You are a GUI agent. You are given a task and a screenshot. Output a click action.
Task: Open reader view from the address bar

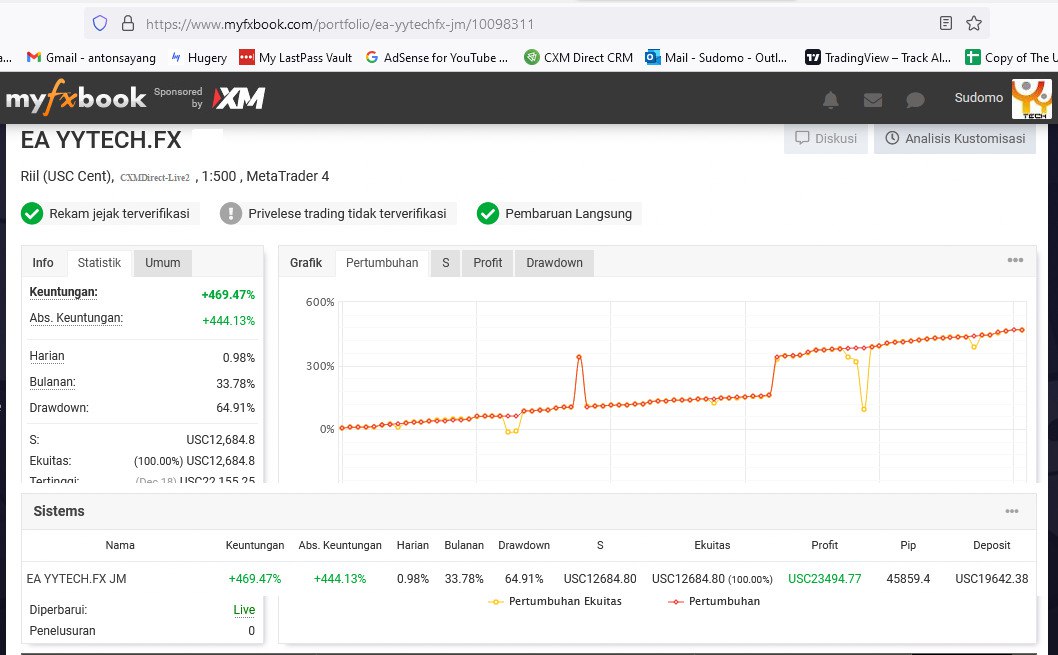pyautogui.click(x=945, y=22)
